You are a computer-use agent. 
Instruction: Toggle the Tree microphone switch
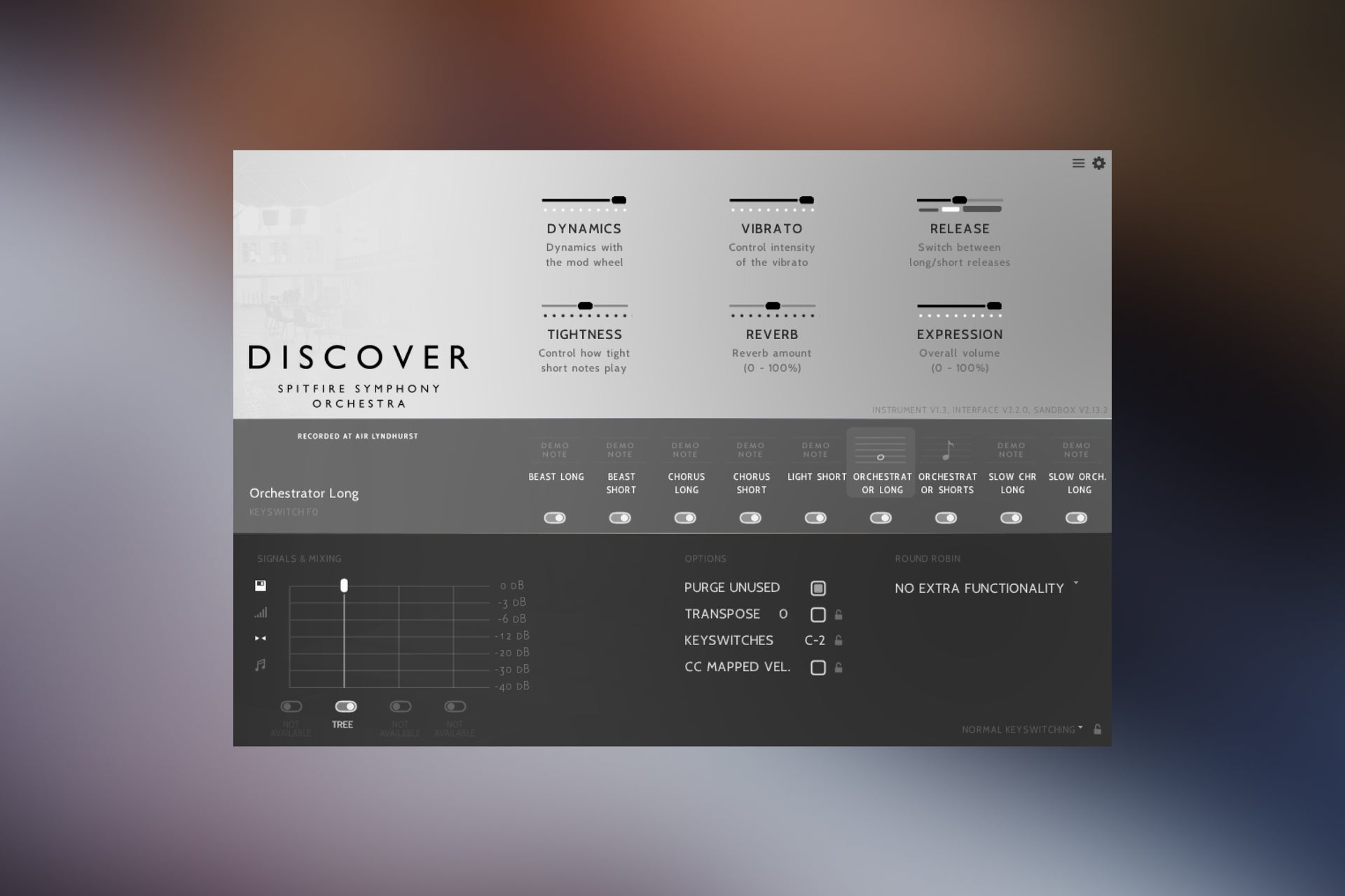(x=345, y=706)
